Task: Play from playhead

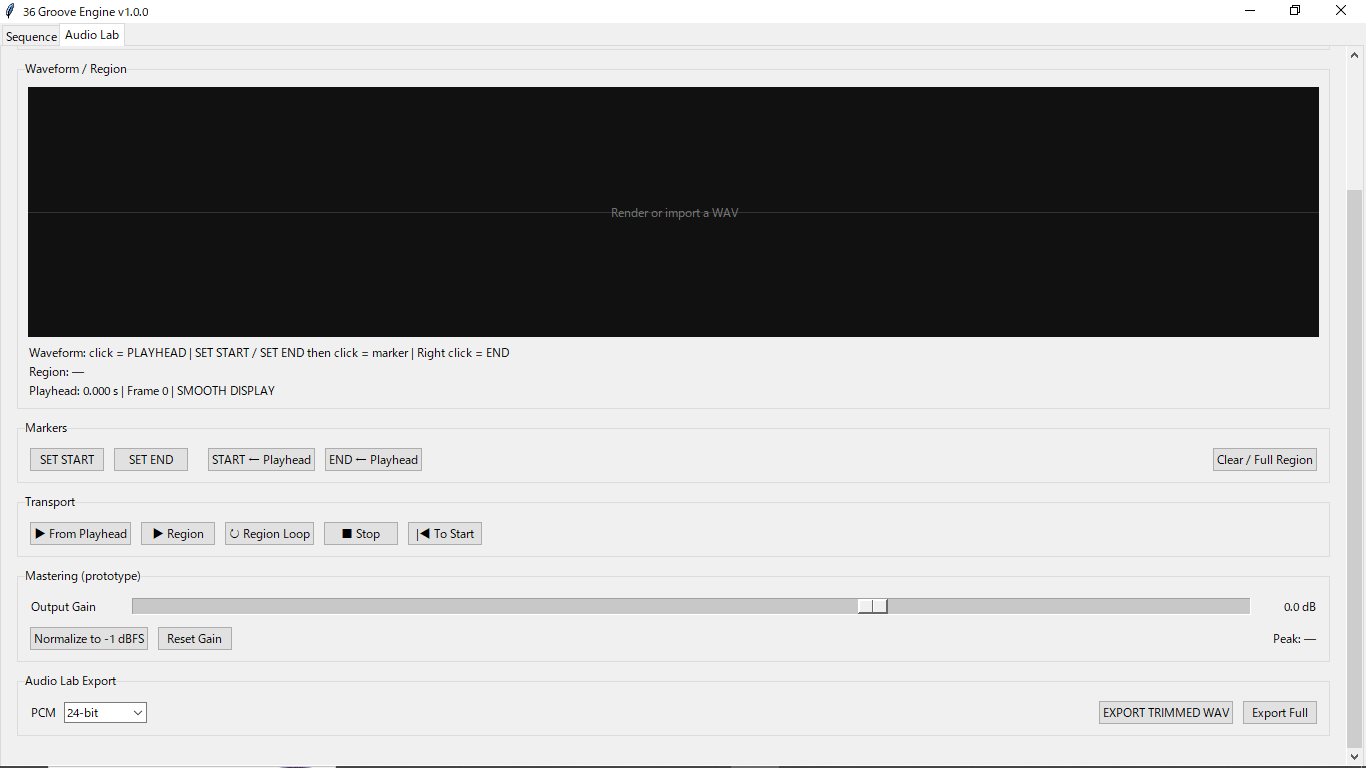Action: coord(81,534)
